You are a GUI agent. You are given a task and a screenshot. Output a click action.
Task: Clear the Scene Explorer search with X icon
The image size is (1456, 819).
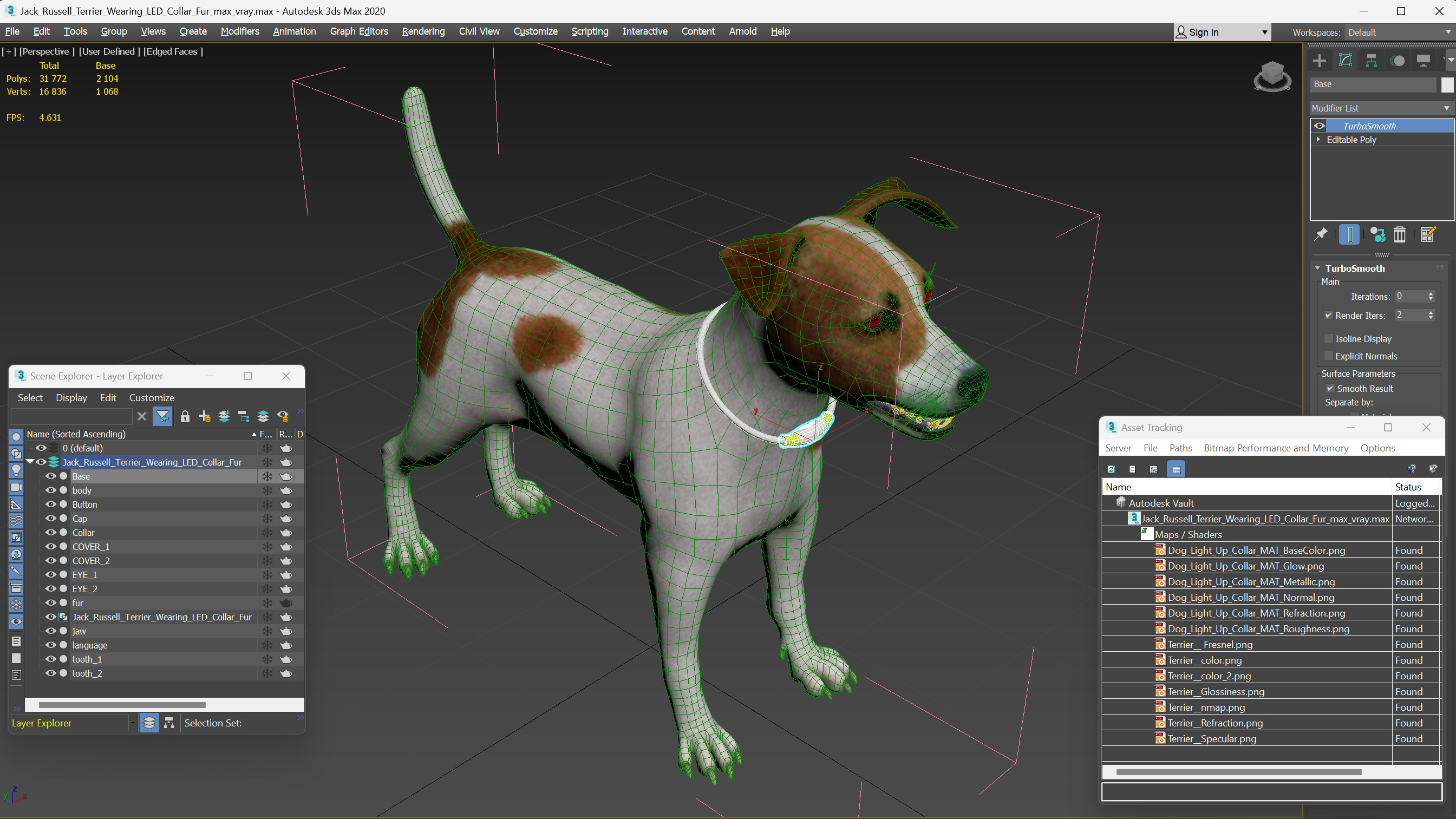(142, 417)
